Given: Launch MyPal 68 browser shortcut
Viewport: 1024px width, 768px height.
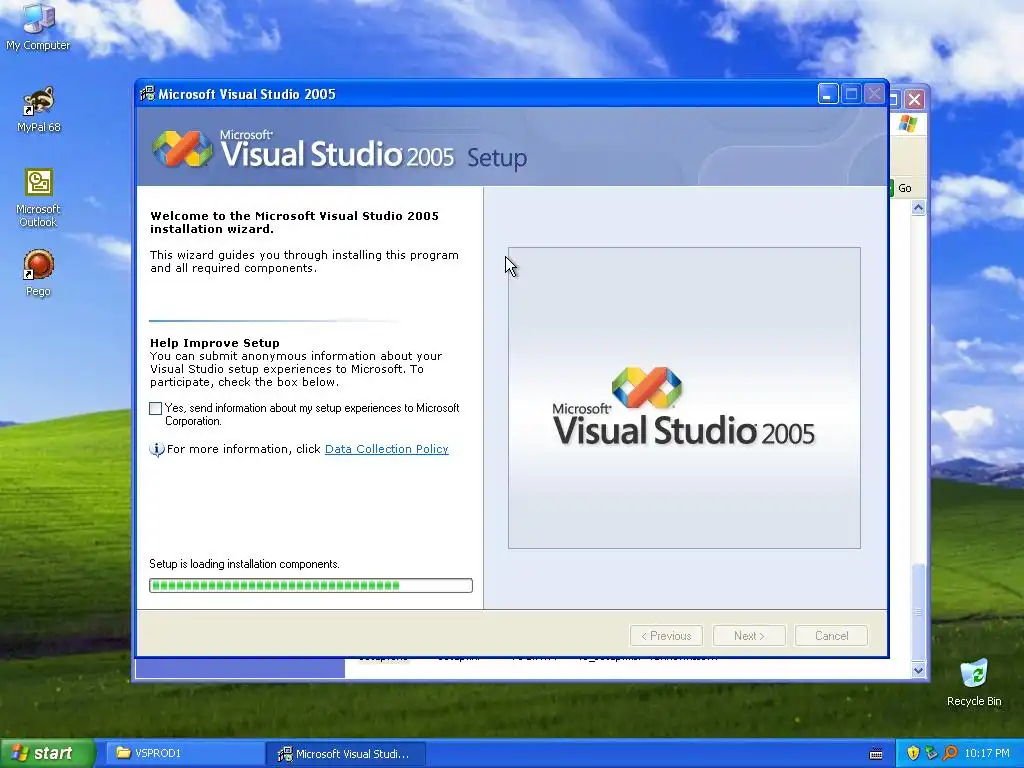Looking at the screenshot, I should point(38,109).
